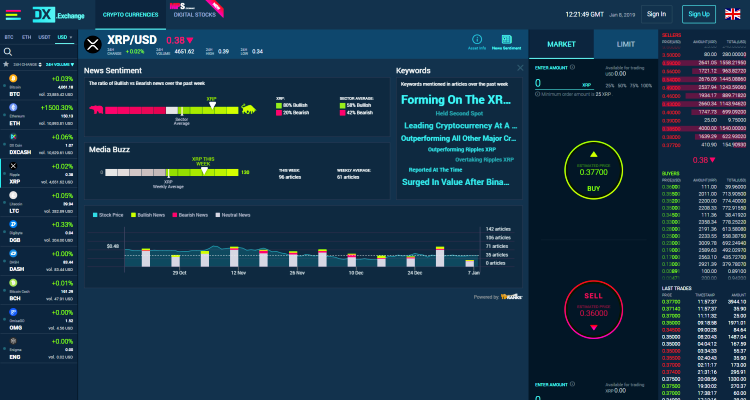Filter coins by USDT market
Image resolution: width=750 pixels, height=400 pixels.
point(44,37)
